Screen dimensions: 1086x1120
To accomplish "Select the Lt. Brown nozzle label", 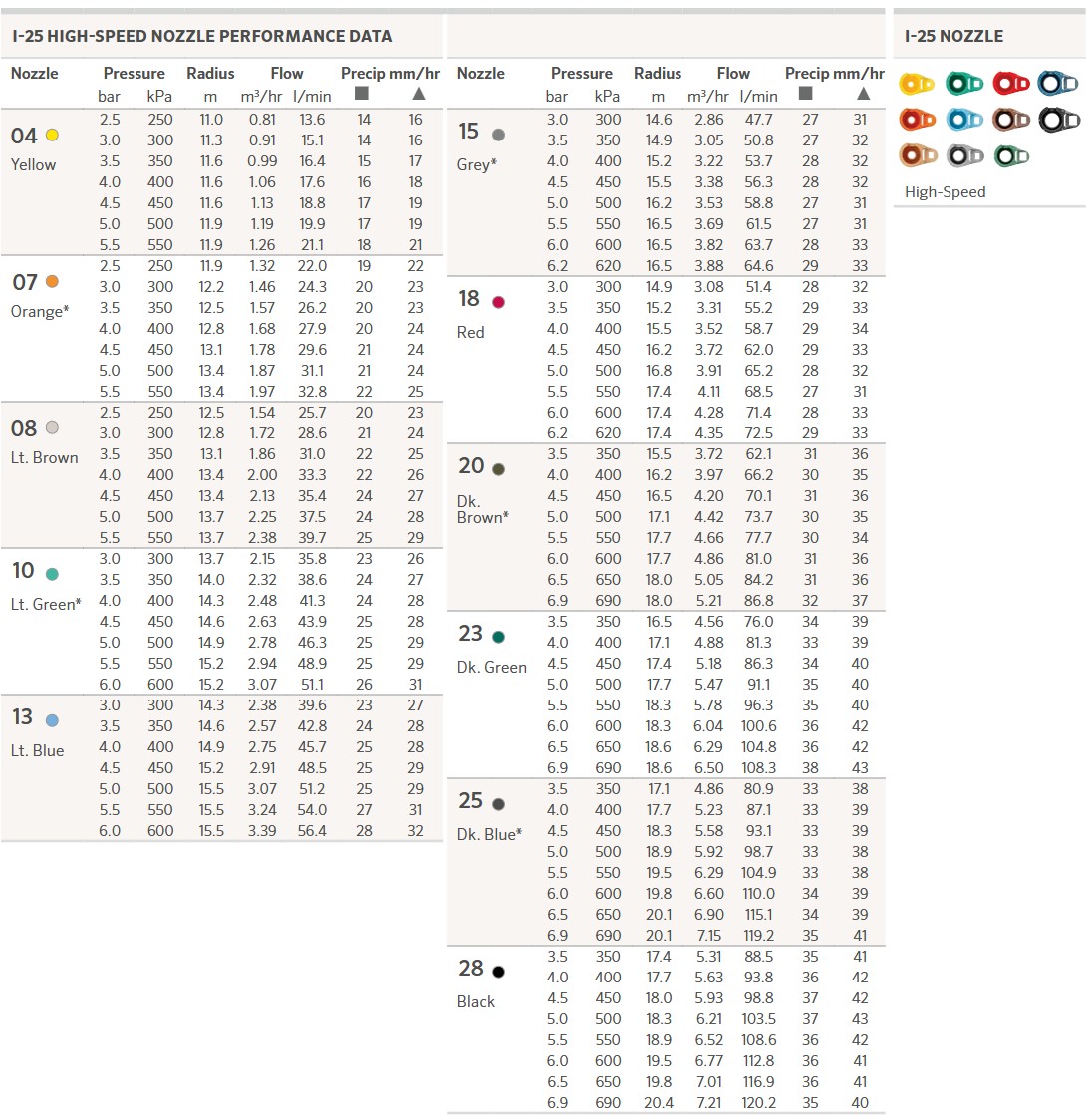I will click(x=45, y=457).
